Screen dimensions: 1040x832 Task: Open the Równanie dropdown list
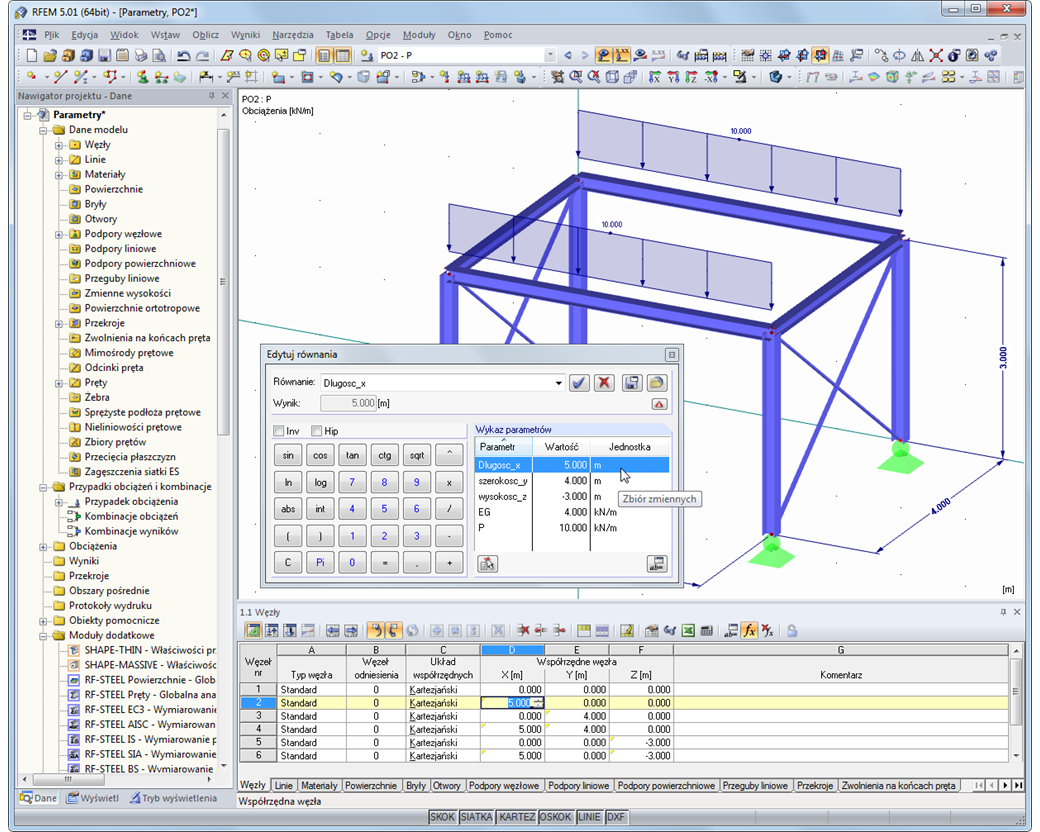(x=558, y=382)
